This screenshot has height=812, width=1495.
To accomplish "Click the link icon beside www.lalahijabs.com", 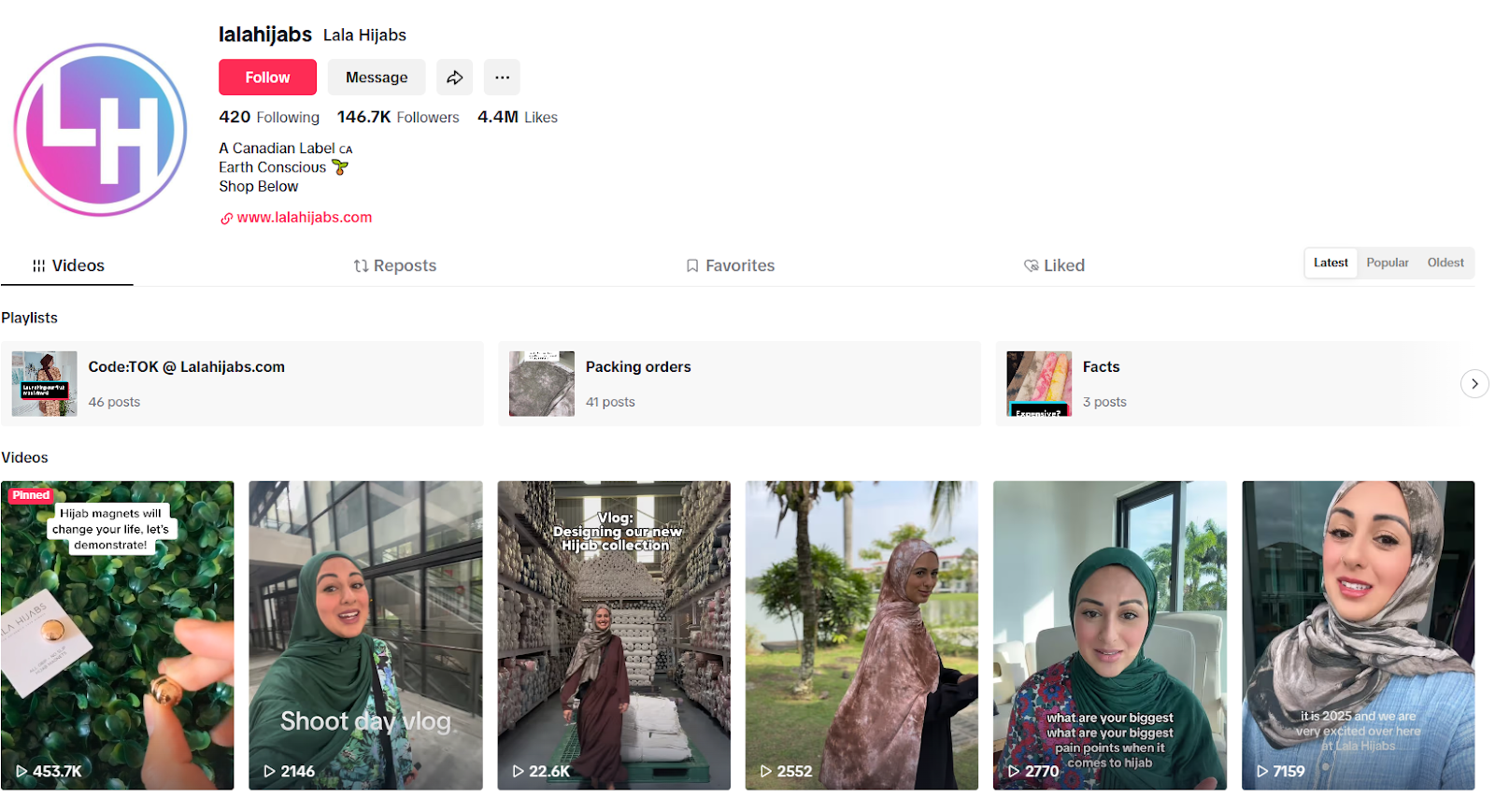I will point(226,219).
